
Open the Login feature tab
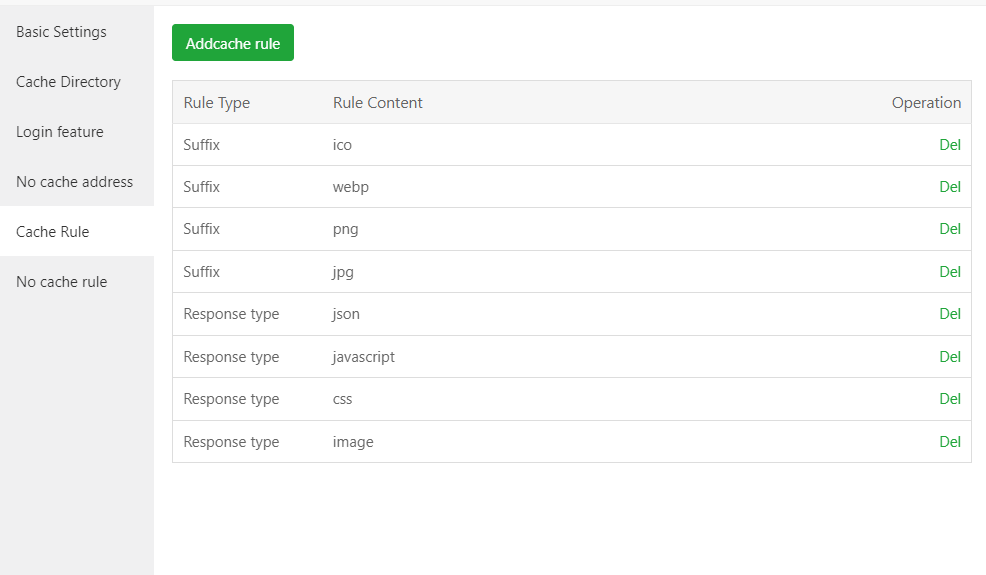(60, 132)
